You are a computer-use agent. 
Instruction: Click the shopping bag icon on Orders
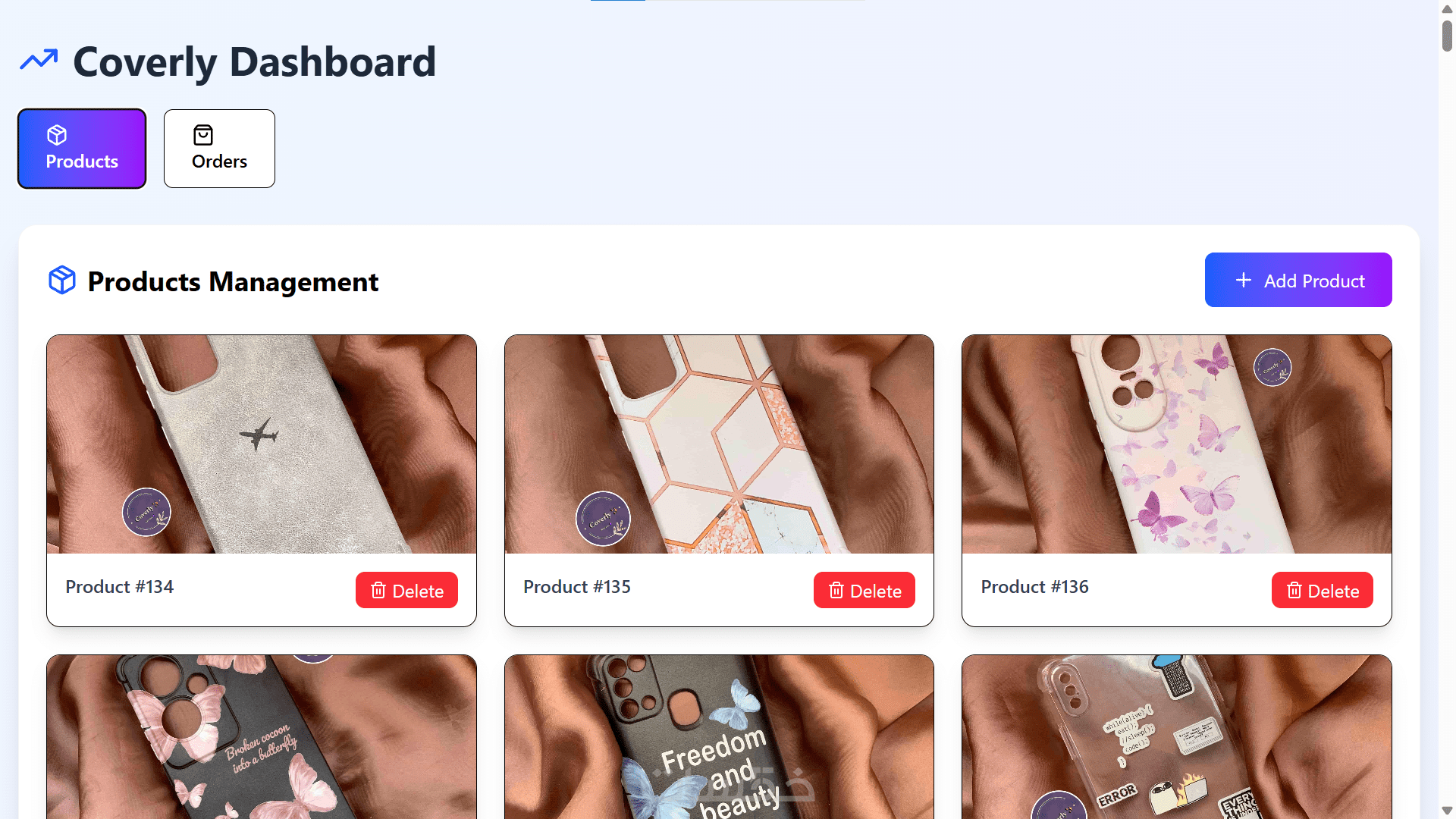[x=203, y=135]
